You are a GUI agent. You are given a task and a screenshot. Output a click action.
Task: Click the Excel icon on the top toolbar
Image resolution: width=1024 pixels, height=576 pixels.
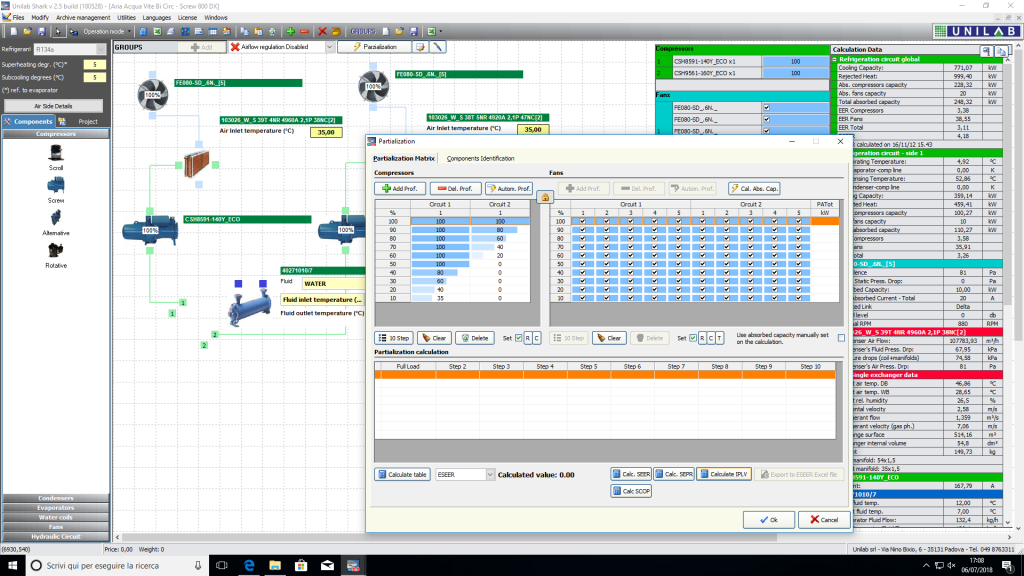[159, 31]
